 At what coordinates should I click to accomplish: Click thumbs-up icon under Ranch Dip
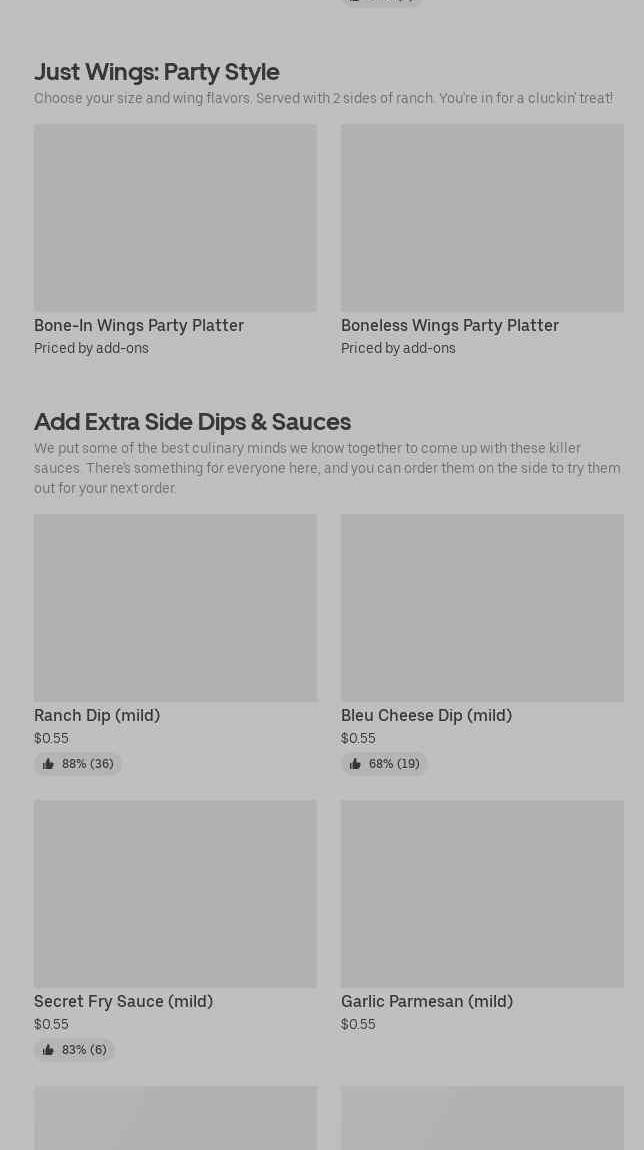(48, 764)
